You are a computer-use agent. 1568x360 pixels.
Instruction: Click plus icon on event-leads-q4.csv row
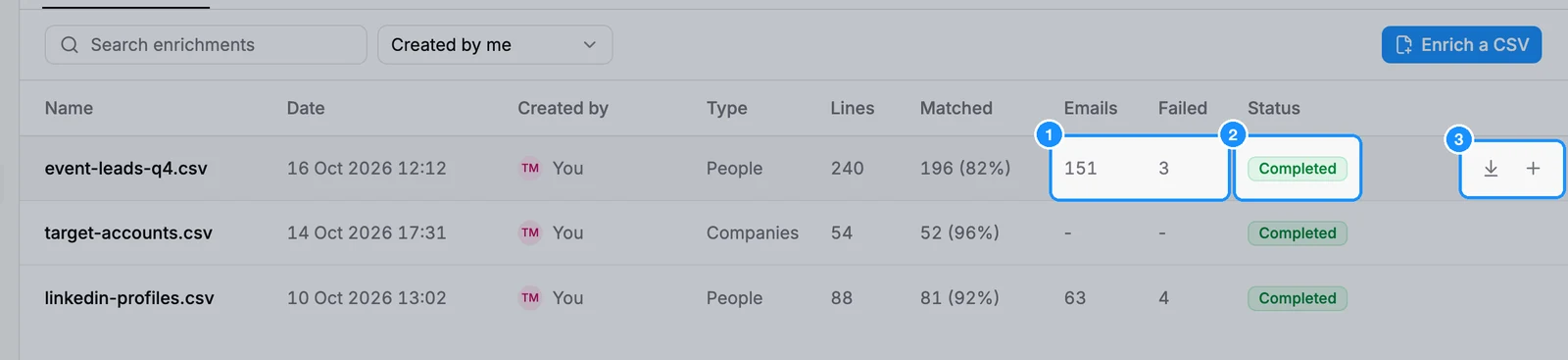[x=1533, y=169]
